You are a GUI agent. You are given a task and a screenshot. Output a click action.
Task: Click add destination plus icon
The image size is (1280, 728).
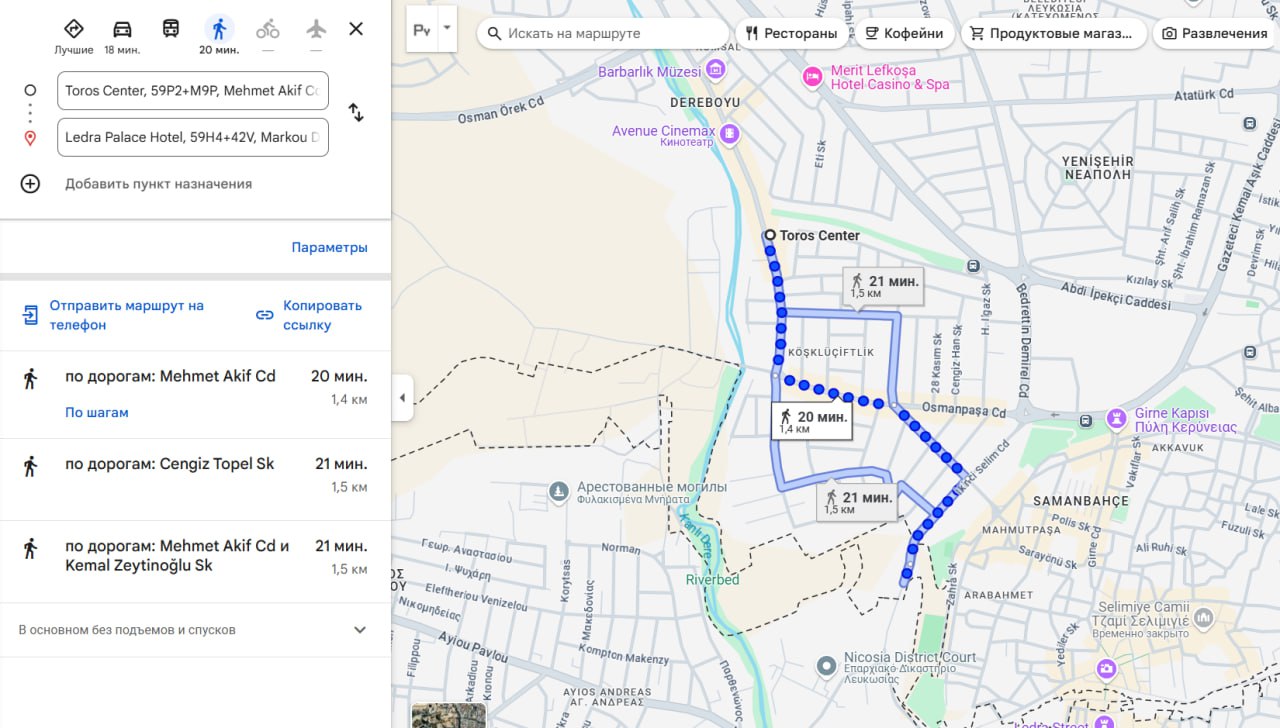tap(30, 184)
